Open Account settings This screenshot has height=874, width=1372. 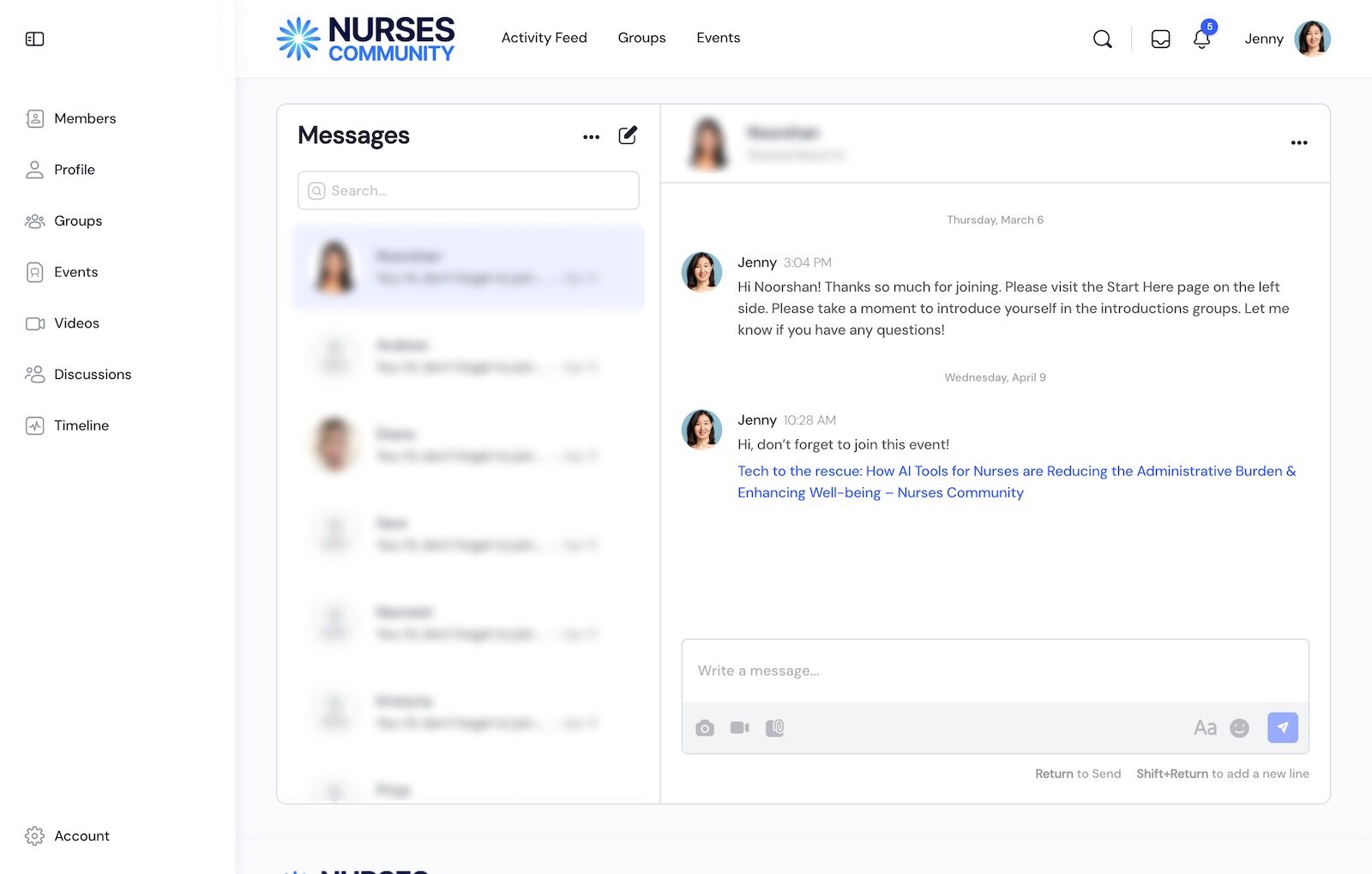(81, 835)
